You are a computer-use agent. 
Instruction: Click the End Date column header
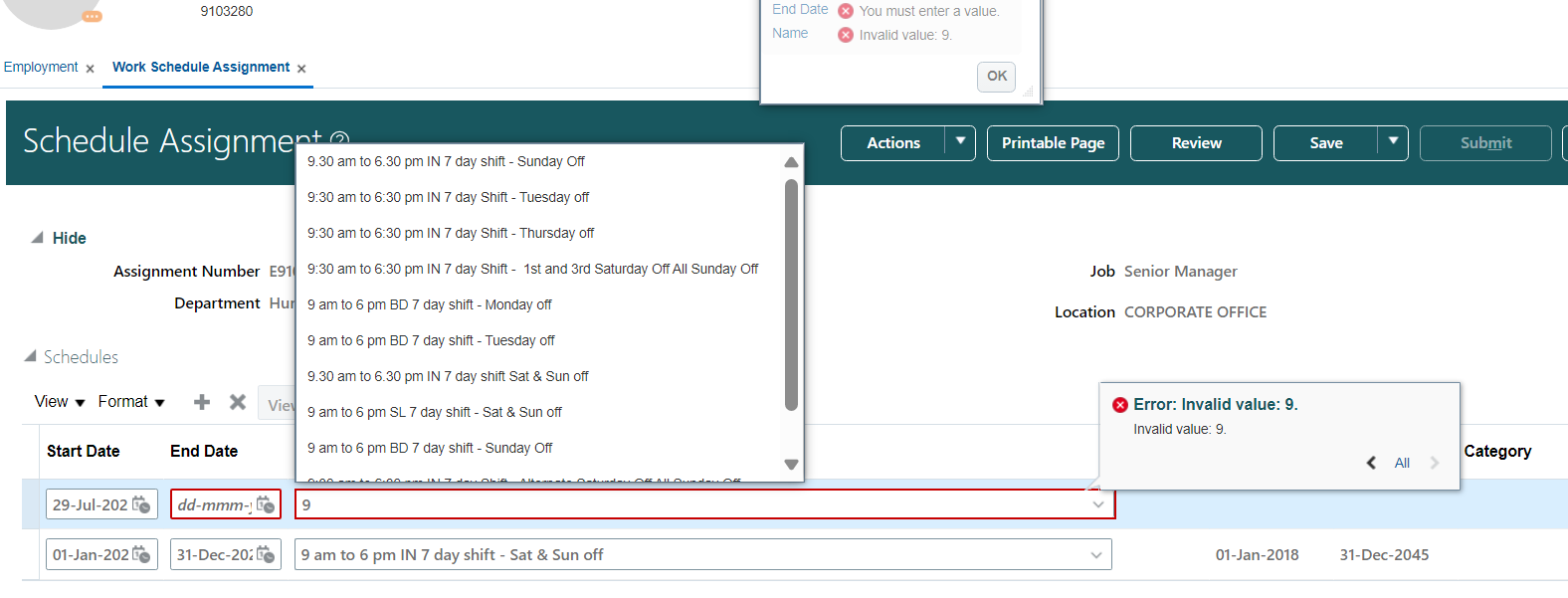pos(204,451)
